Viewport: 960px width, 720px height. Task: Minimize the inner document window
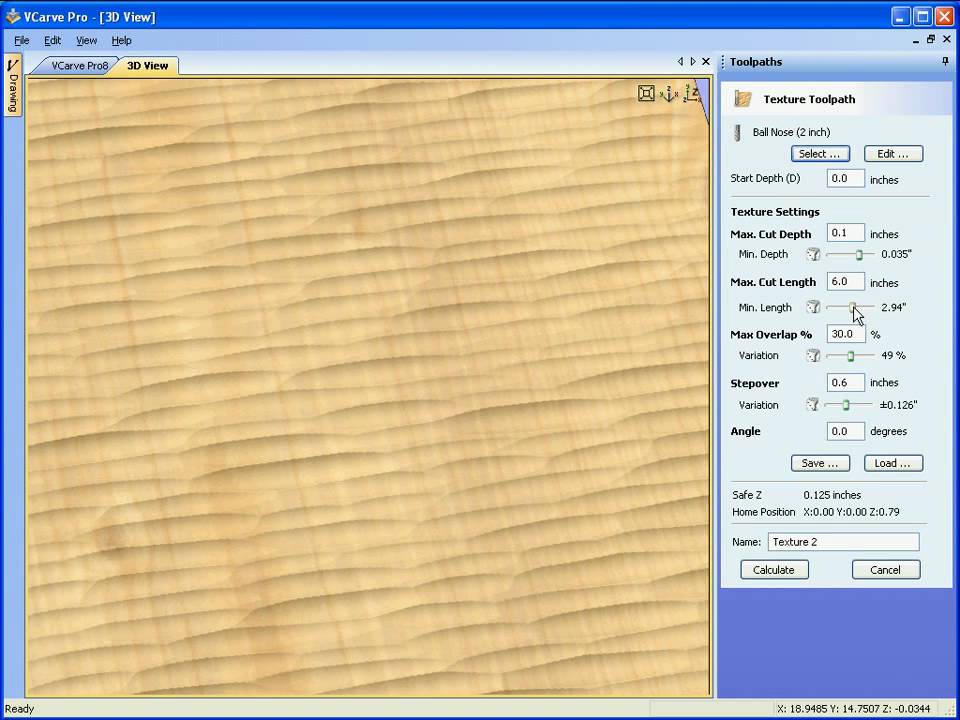[916, 40]
